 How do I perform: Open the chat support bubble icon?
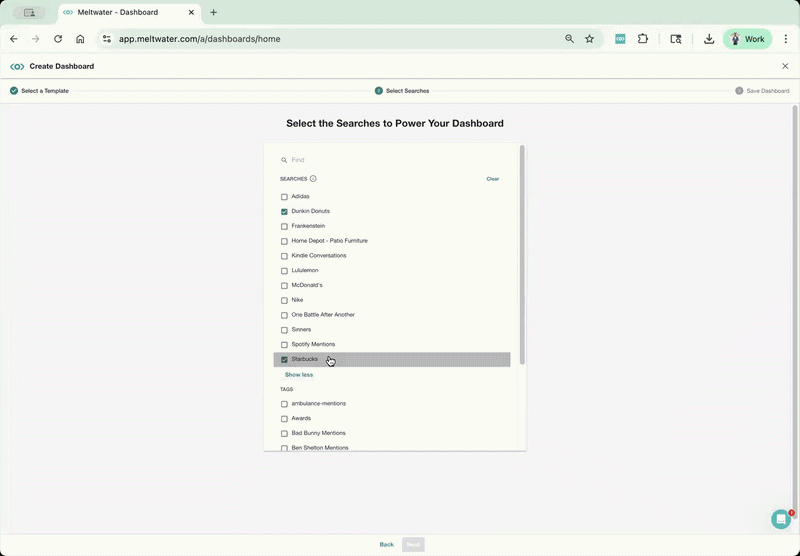781,519
